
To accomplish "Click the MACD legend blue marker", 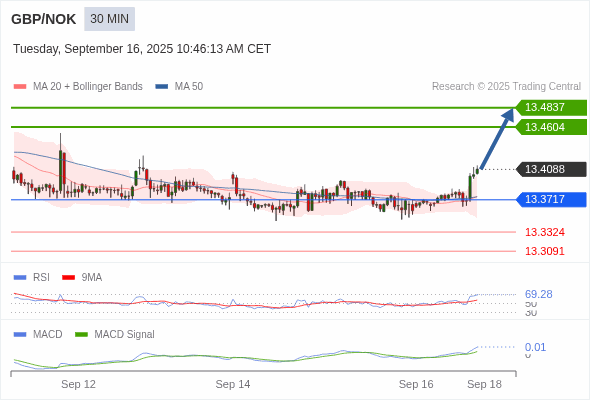I will pos(20,335).
